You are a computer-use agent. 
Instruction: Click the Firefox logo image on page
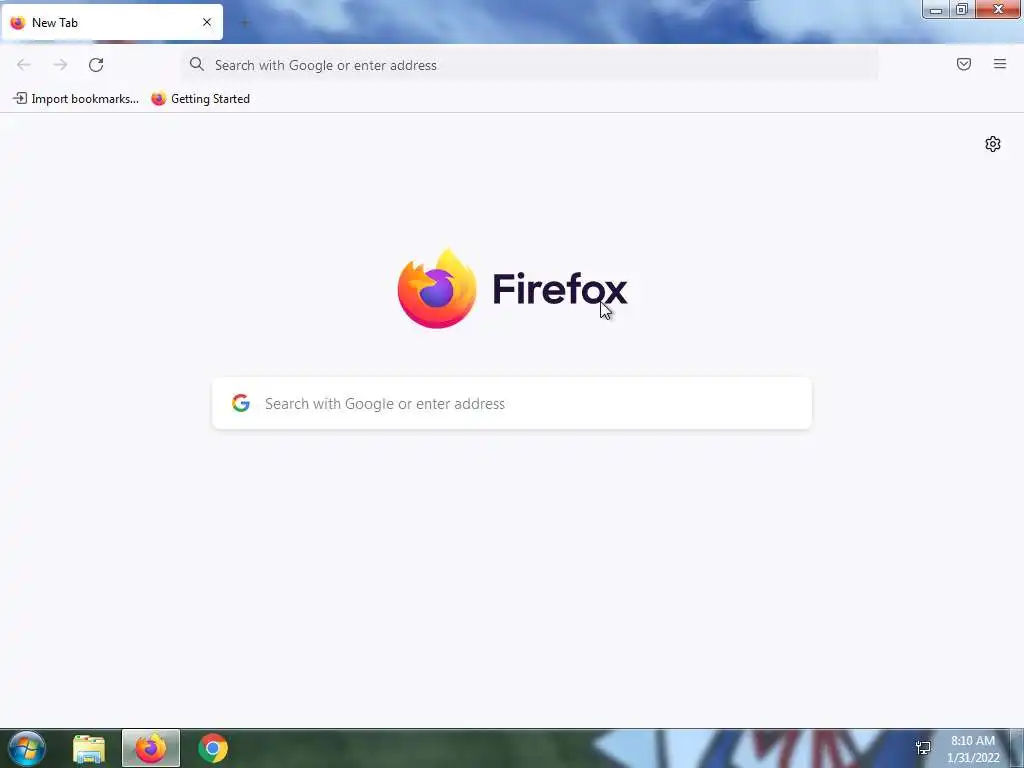437,289
